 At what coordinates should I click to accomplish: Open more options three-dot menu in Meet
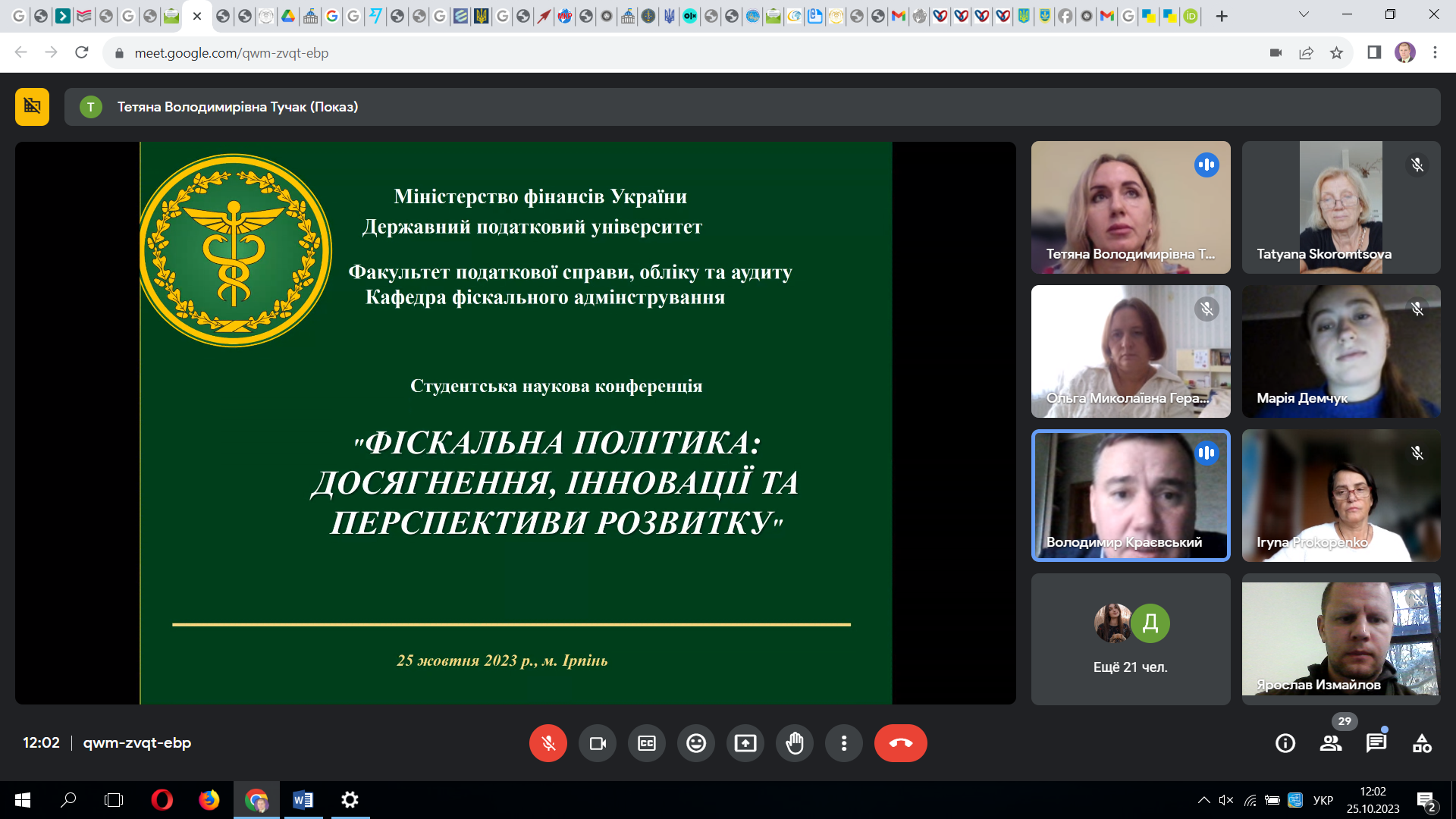point(844,743)
